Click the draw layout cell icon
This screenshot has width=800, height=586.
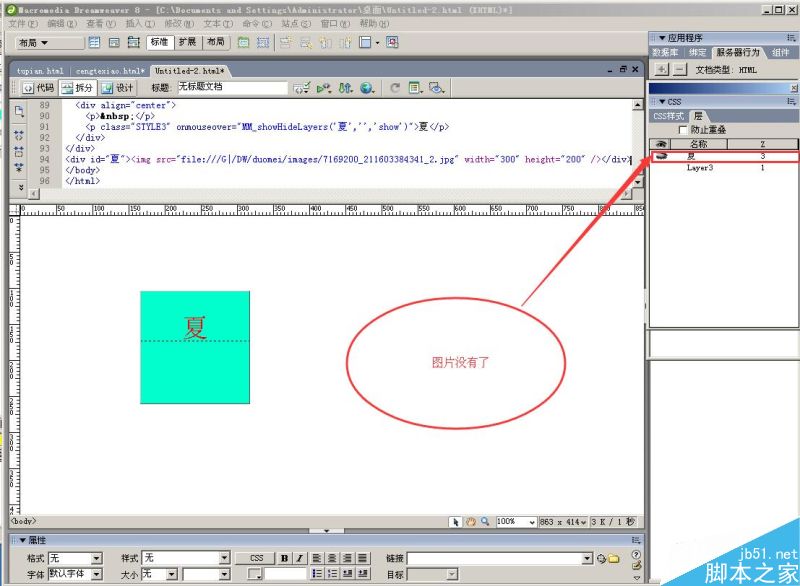263,42
